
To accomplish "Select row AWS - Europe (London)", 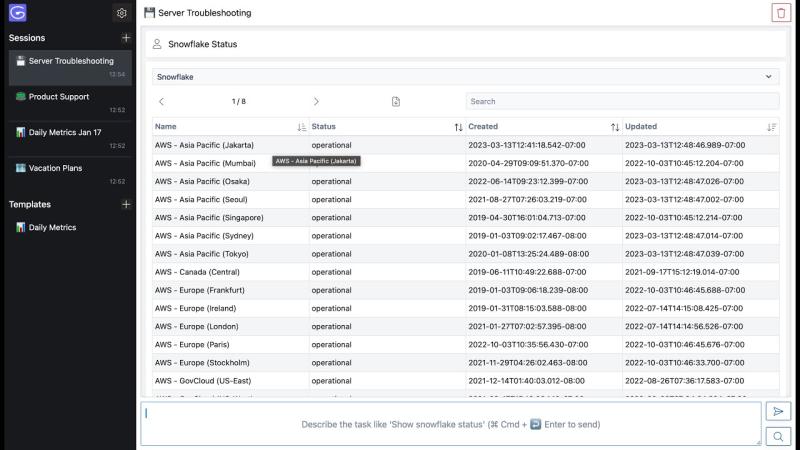I will (x=465, y=327).
